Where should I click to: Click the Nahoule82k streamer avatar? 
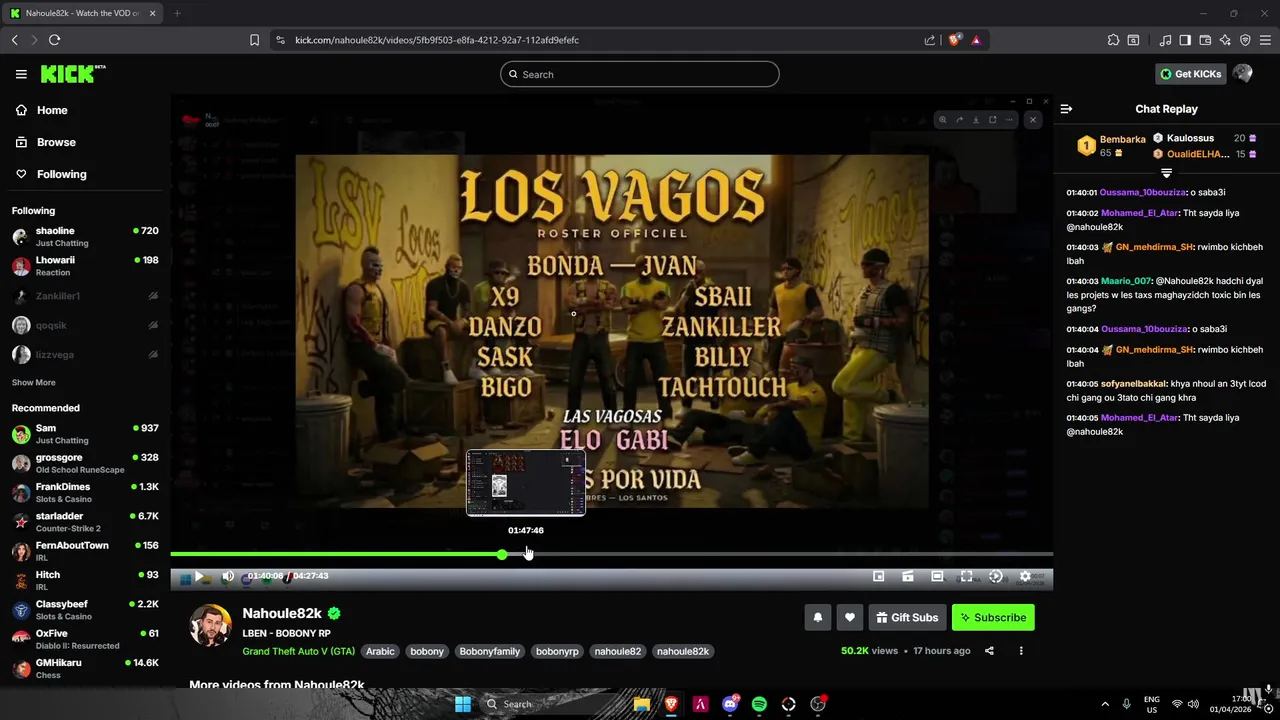(x=211, y=625)
